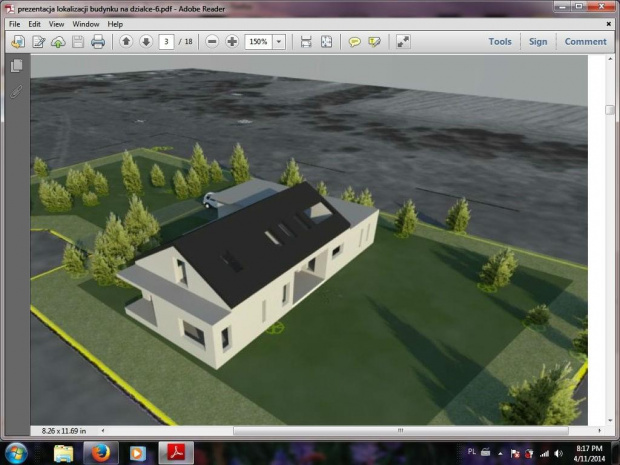Open the Window menu
This screenshot has width=620, height=465.
(x=86, y=23)
